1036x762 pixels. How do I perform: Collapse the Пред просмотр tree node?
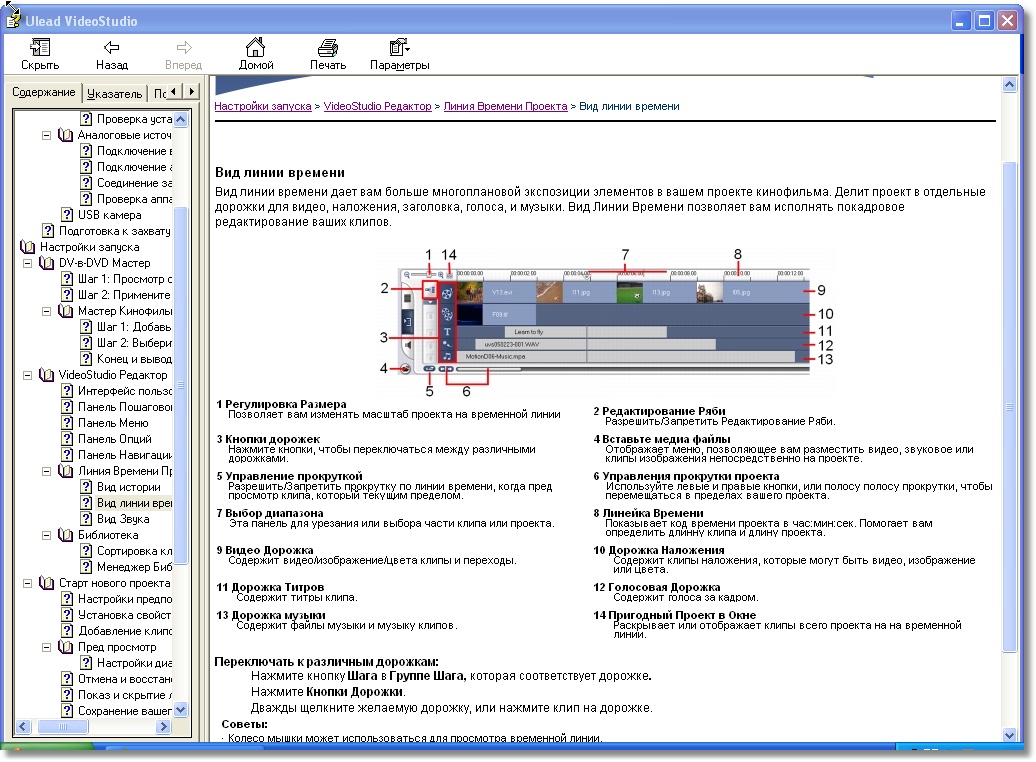click(x=47, y=648)
